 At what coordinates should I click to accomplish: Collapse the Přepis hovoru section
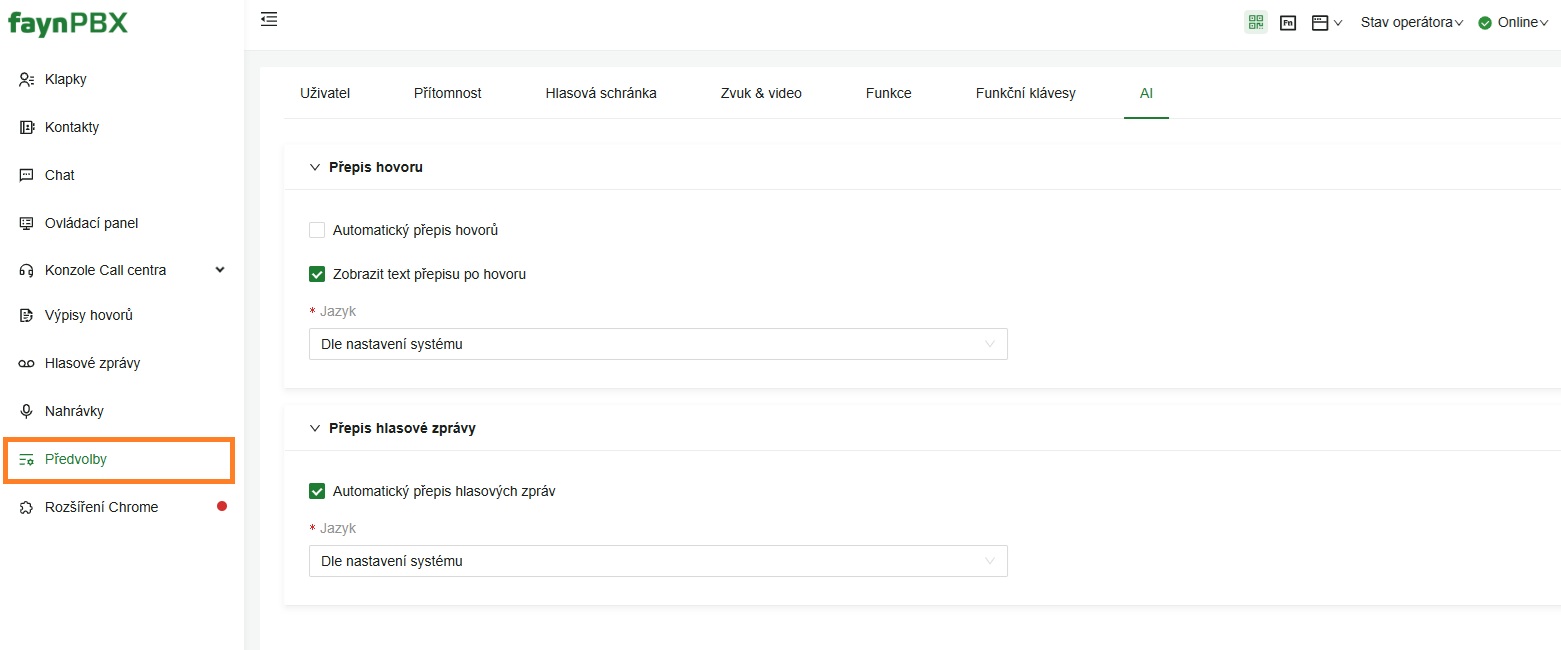pyautogui.click(x=315, y=167)
